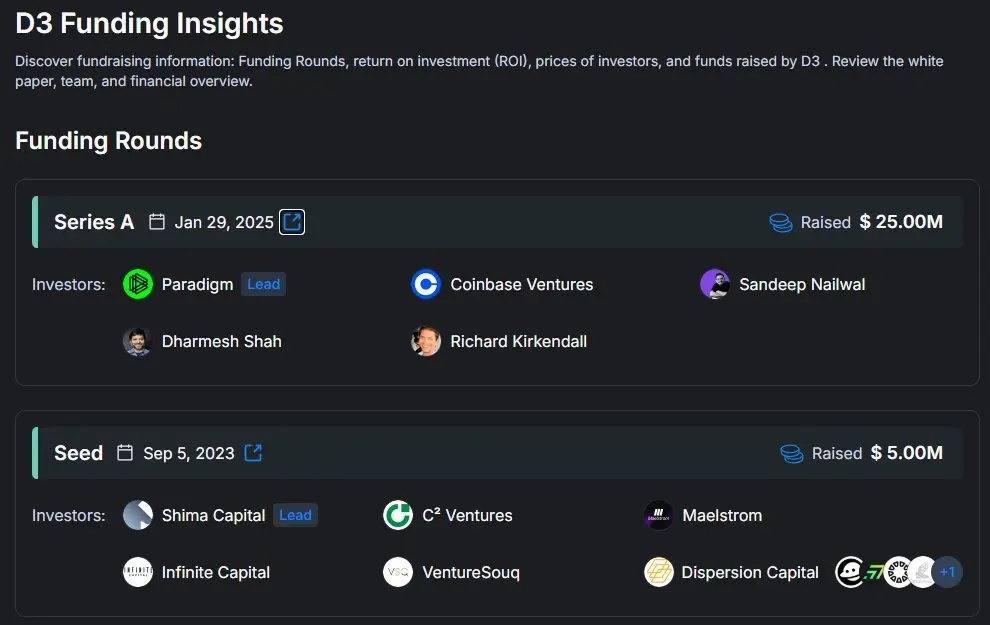The image size is (990, 625).
Task: Click the Seed round calendar icon
Action: coord(125,453)
